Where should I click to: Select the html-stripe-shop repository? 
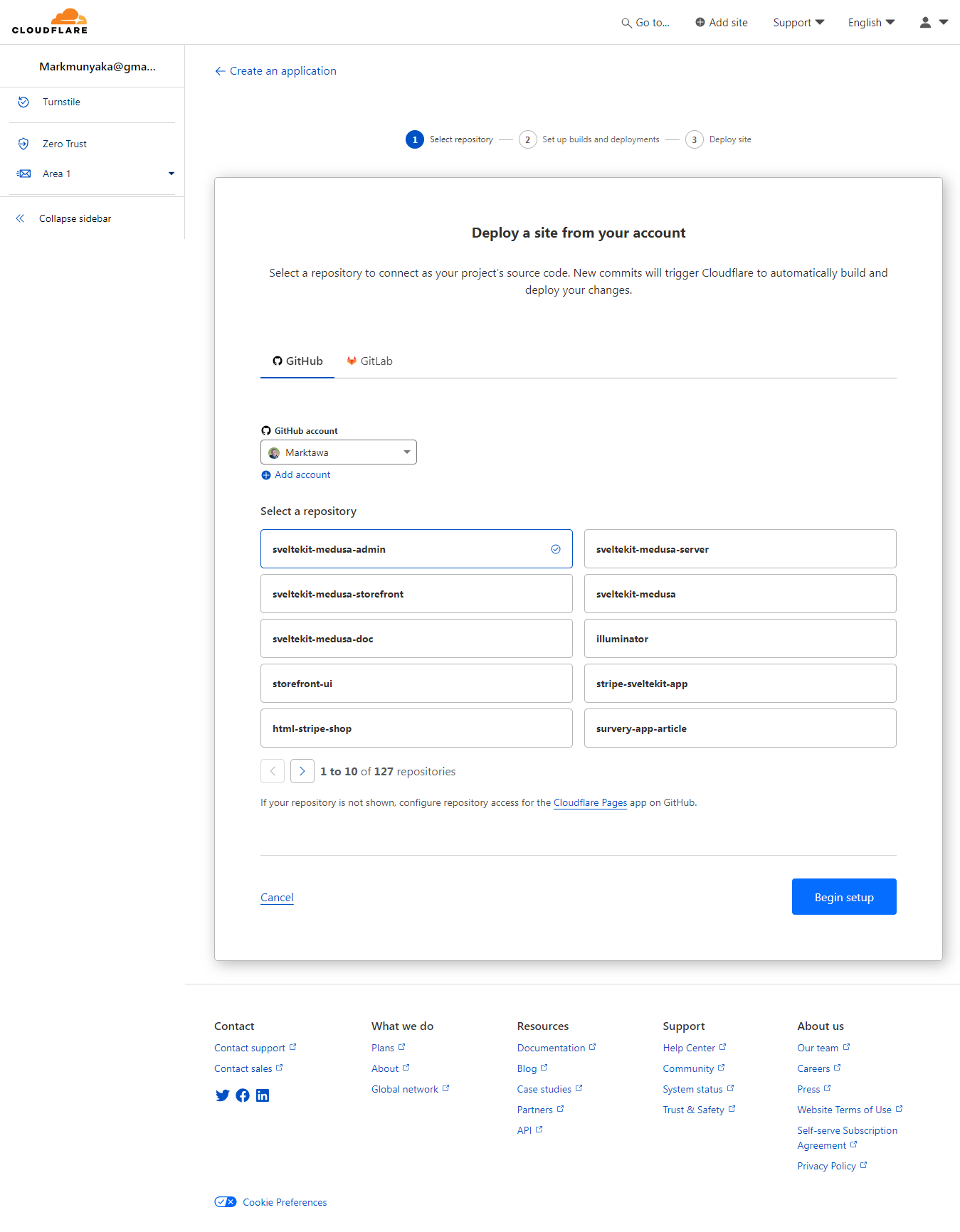tap(416, 728)
